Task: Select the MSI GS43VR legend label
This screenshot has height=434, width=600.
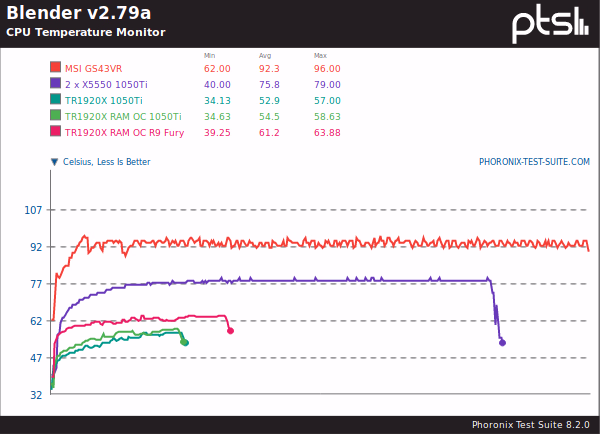Action: [x=101, y=69]
